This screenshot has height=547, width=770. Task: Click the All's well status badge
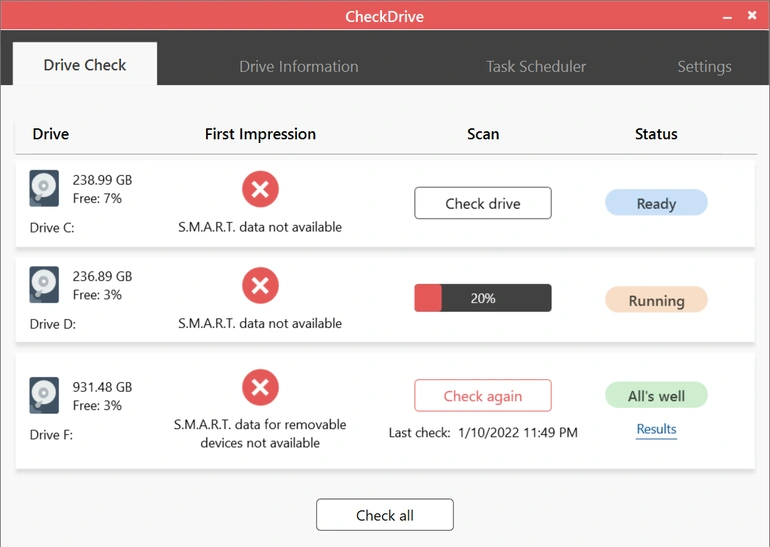[656, 396]
